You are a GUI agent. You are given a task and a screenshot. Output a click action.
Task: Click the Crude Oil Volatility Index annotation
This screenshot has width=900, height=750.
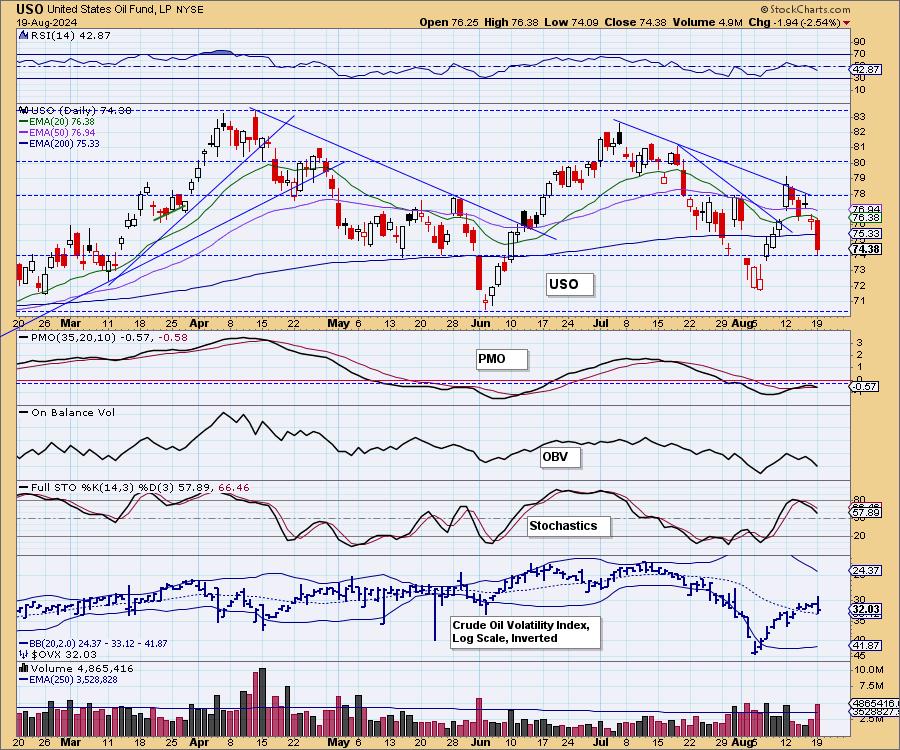click(x=525, y=632)
